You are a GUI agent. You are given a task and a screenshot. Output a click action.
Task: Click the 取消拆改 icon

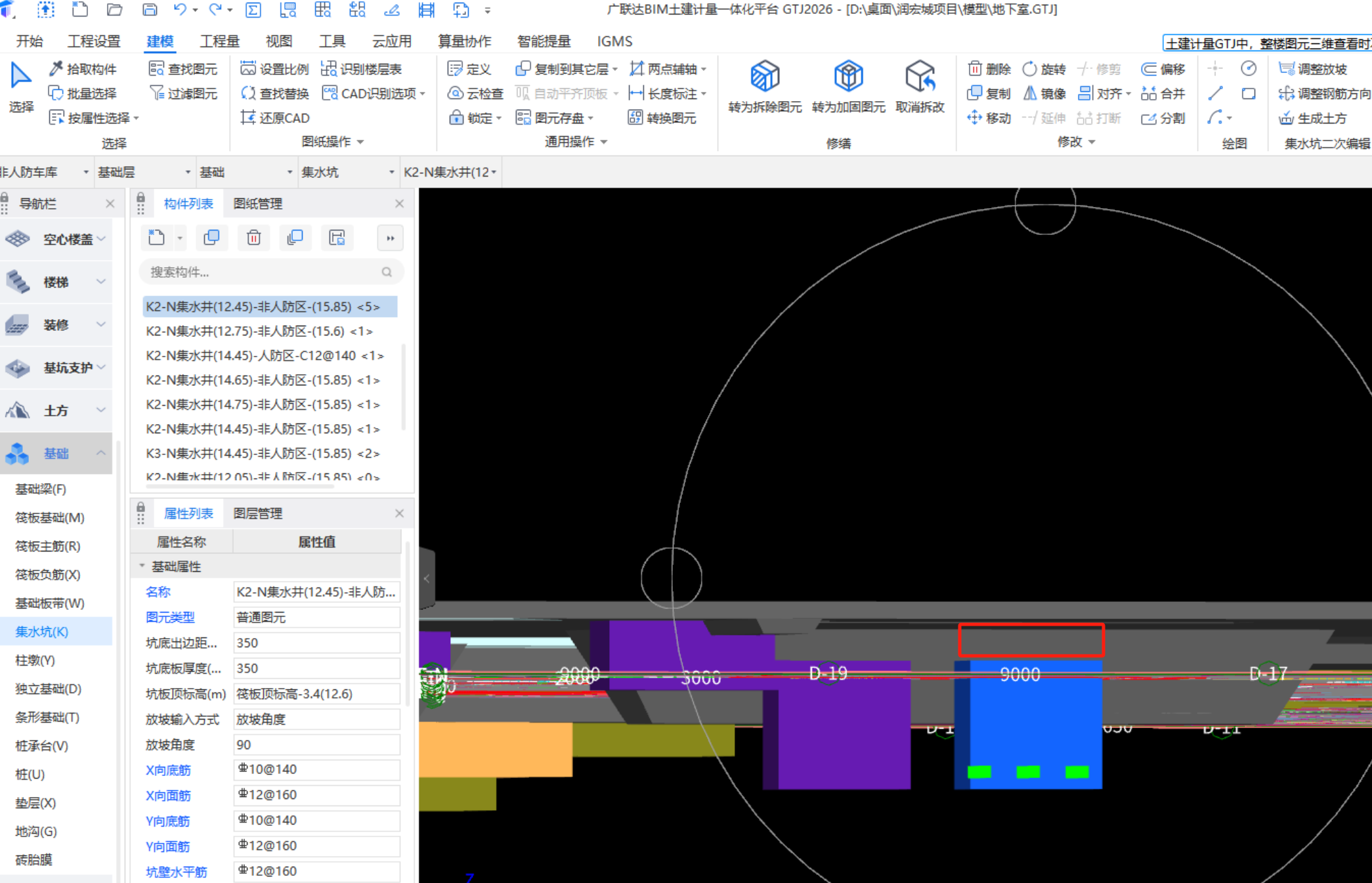(920, 77)
